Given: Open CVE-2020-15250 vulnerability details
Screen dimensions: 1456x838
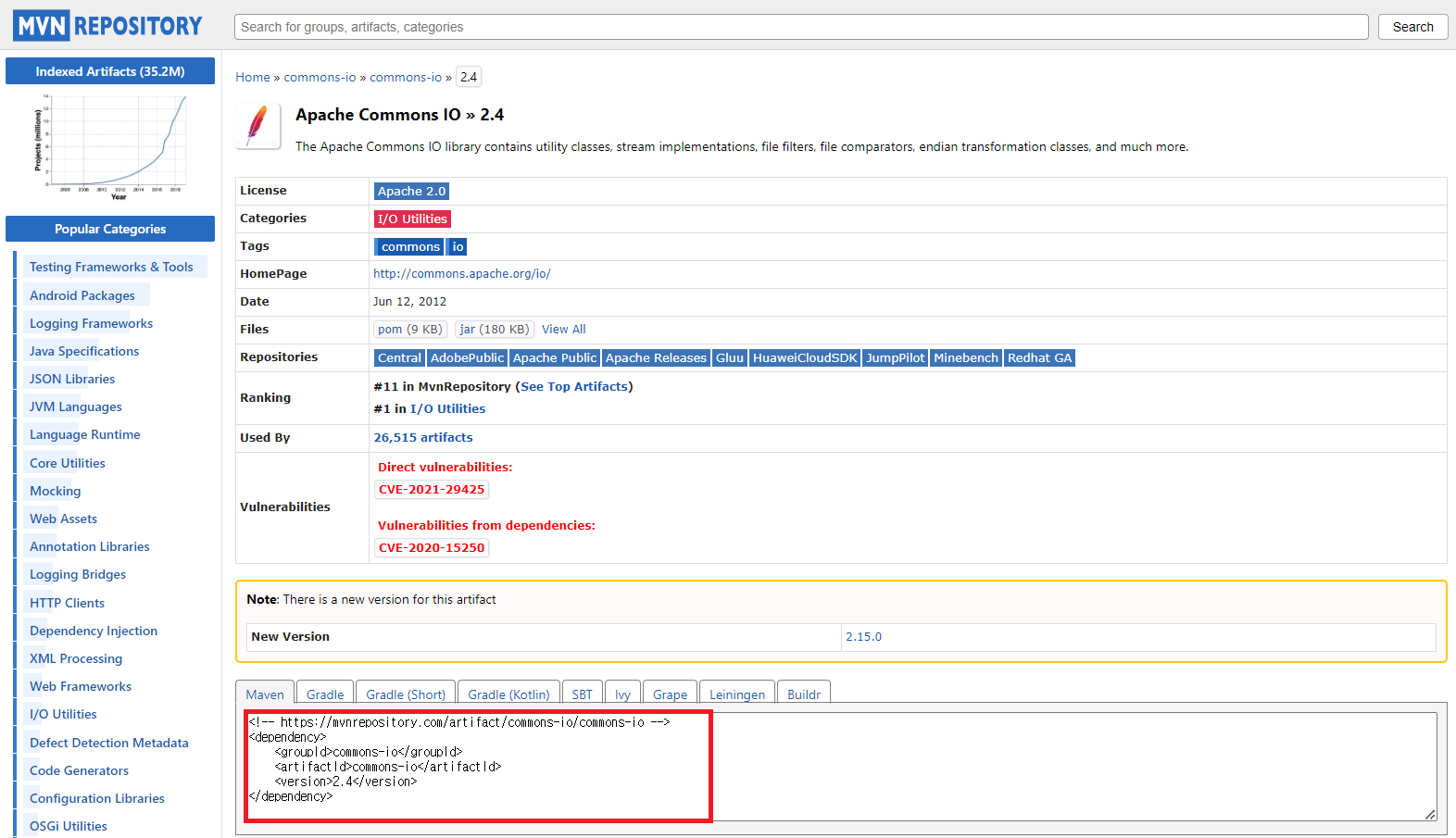Looking at the screenshot, I should (x=432, y=547).
